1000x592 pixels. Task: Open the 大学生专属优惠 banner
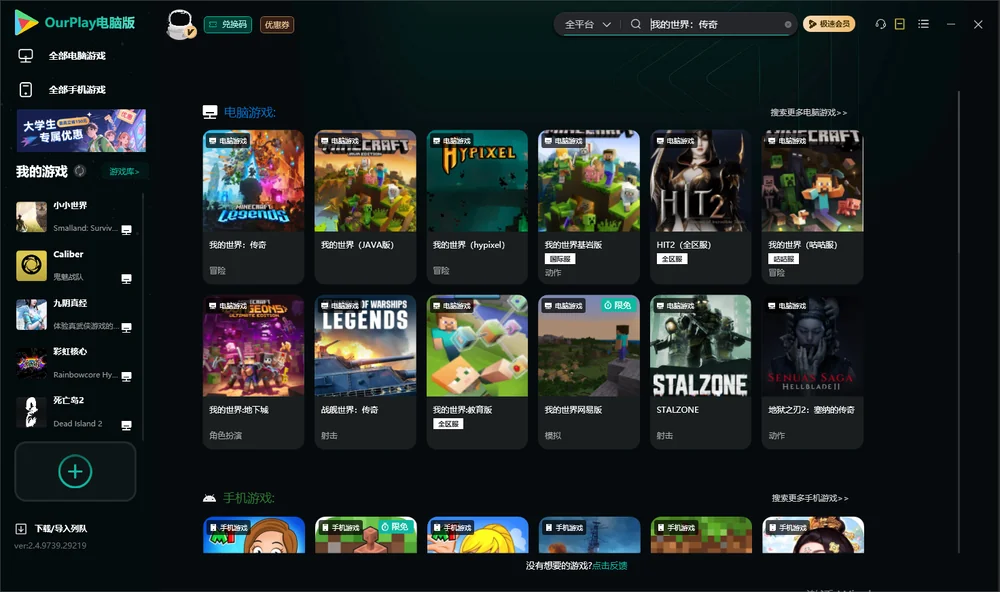[81, 130]
